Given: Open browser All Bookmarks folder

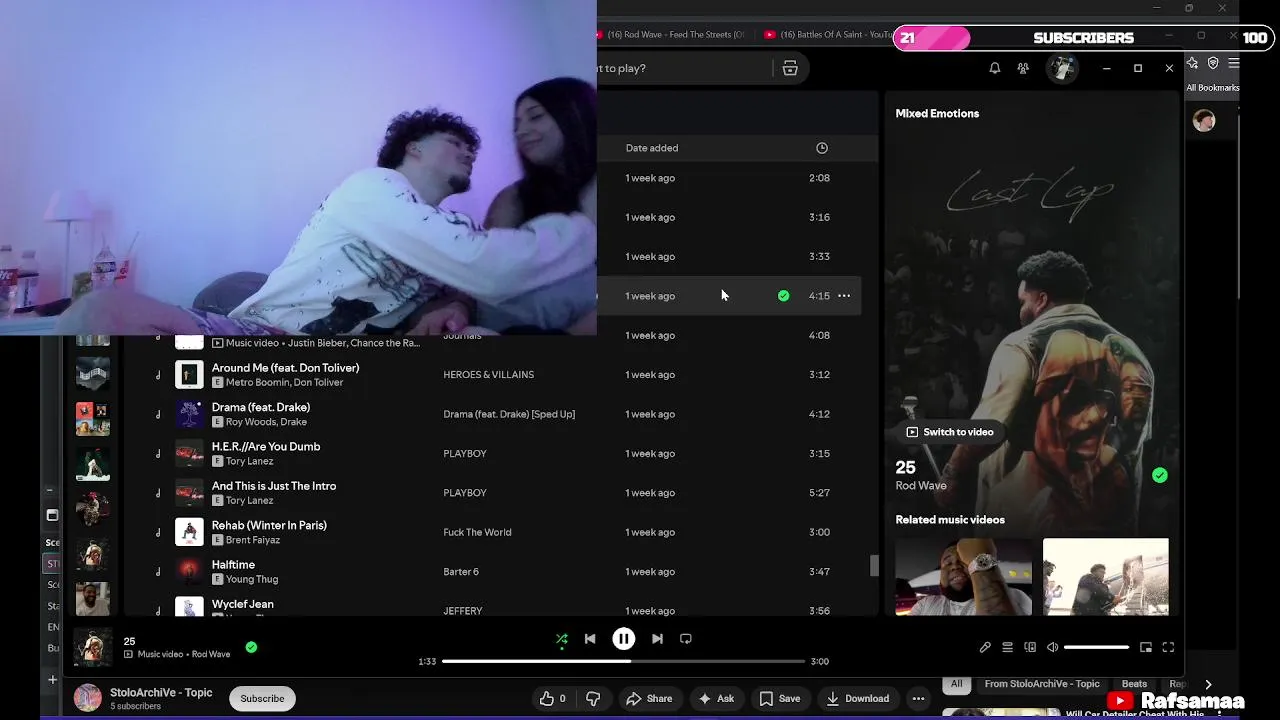Looking at the screenshot, I should pyautogui.click(x=1212, y=88).
